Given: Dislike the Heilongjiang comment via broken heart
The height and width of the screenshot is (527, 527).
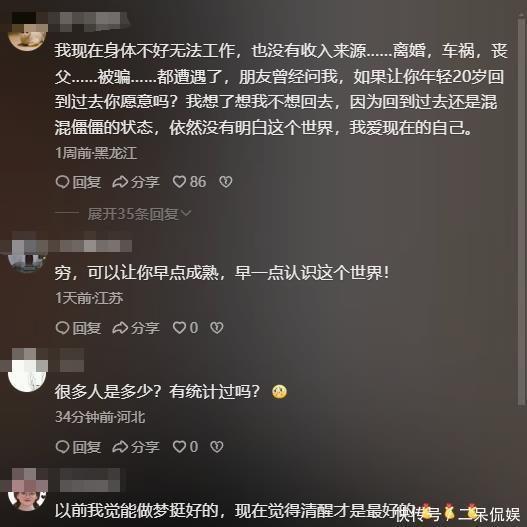Looking at the screenshot, I should tap(226, 182).
